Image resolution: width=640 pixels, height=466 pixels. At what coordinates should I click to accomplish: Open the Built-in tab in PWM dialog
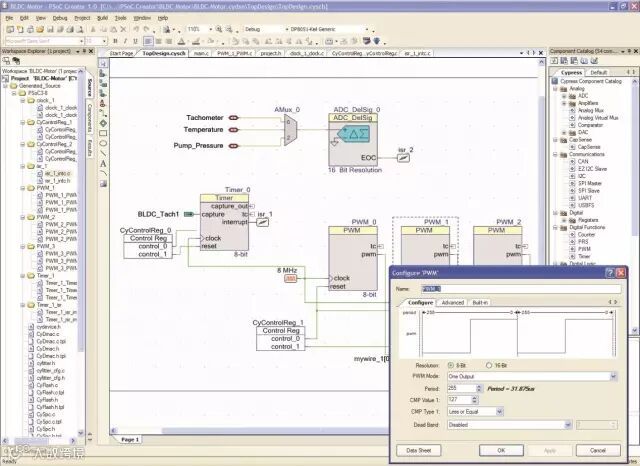pos(480,303)
